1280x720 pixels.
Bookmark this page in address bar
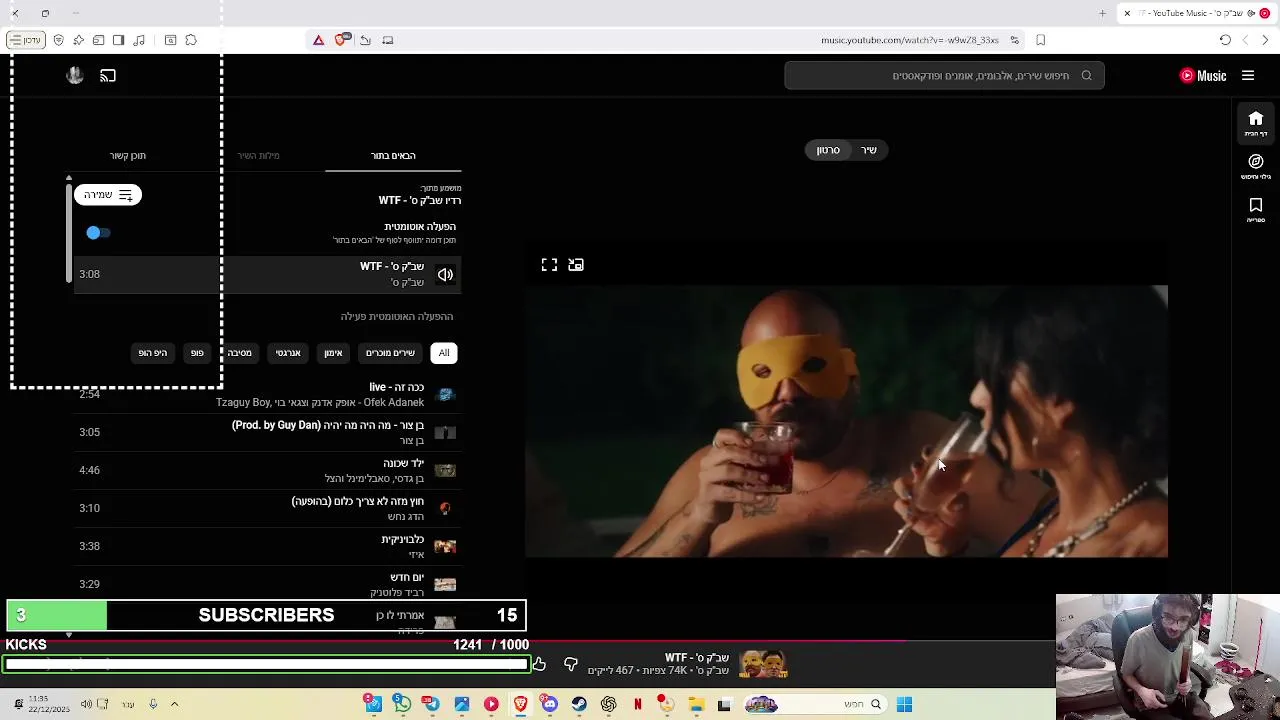(1041, 40)
